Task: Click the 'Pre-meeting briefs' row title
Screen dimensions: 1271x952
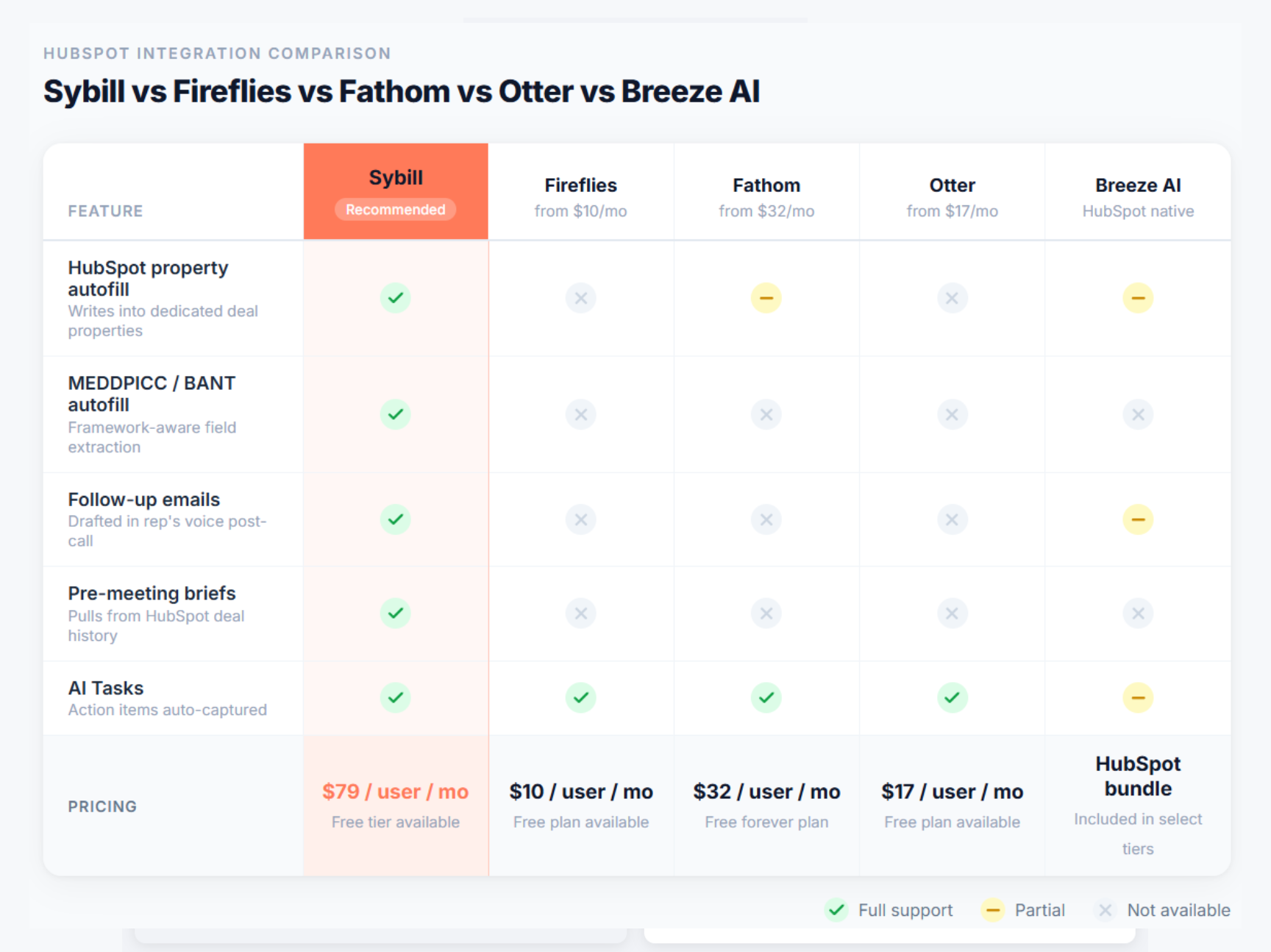Action: (152, 593)
